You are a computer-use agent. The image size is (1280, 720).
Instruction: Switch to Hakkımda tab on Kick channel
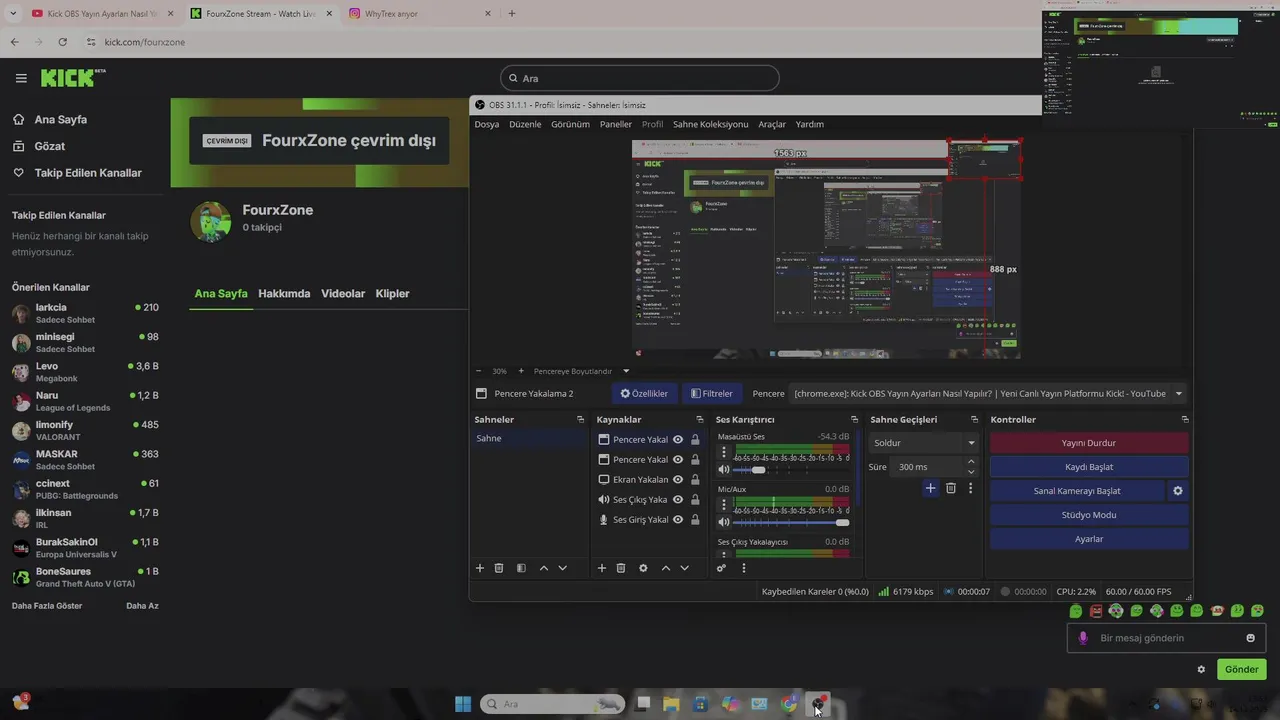click(x=284, y=294)
